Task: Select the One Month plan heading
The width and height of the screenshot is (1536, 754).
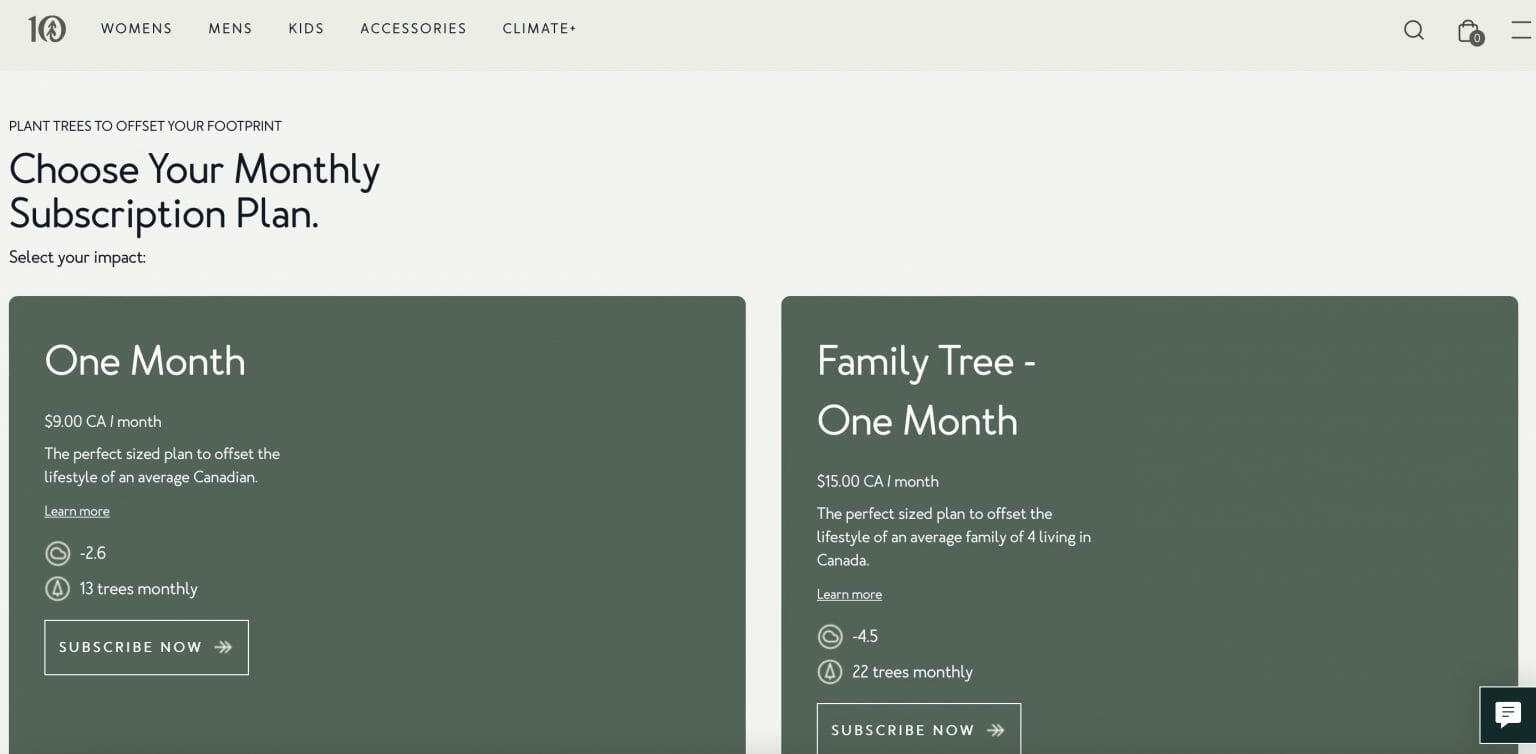Action: 145,361
